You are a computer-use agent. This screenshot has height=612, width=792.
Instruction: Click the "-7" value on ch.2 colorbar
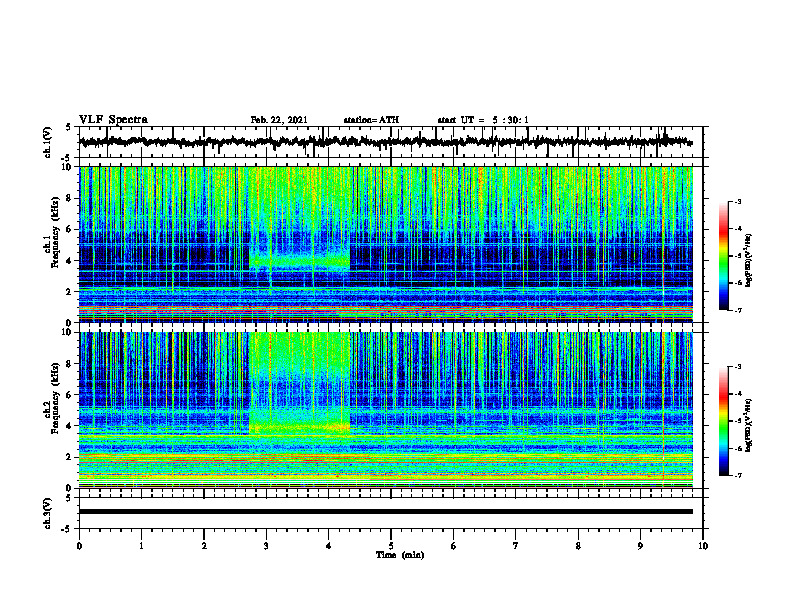pos(738,475)
